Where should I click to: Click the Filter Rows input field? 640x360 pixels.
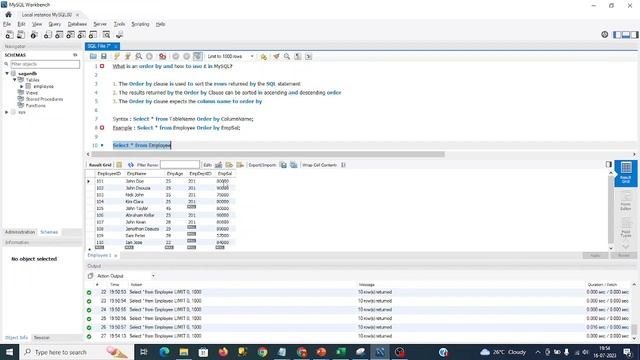180,165
